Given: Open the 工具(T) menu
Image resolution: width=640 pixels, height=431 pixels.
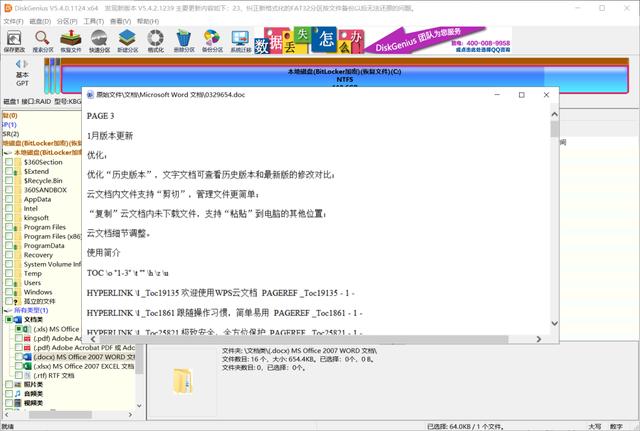Looking at the screenshot, I should coord(93,21).
